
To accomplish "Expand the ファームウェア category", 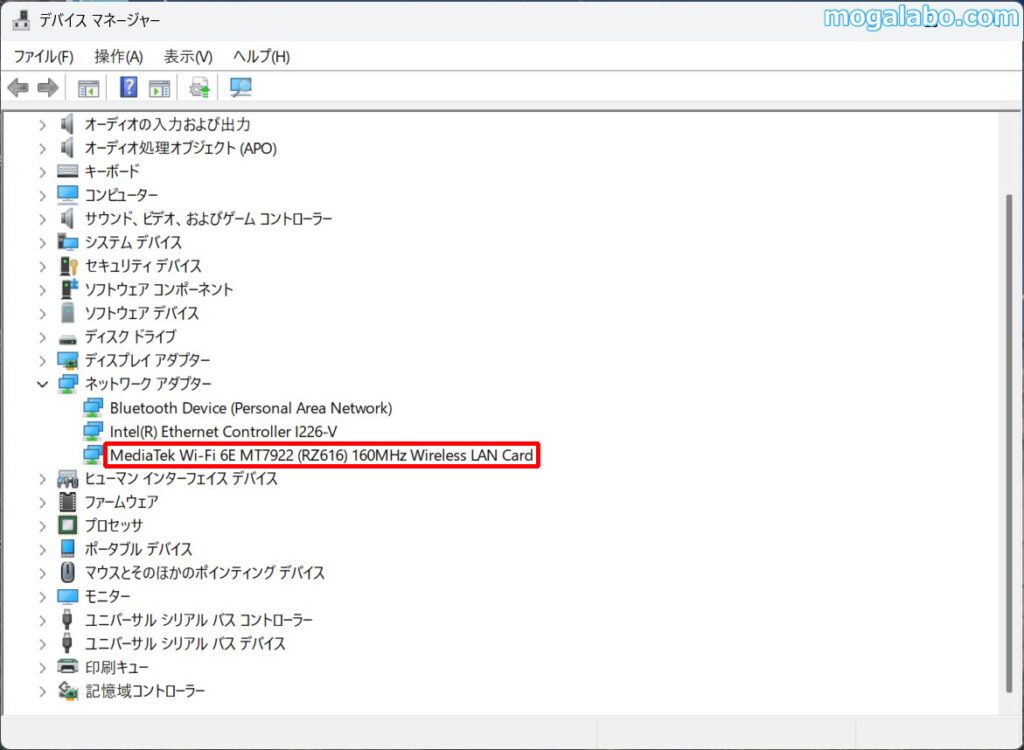I will click(x=42, y=502).
